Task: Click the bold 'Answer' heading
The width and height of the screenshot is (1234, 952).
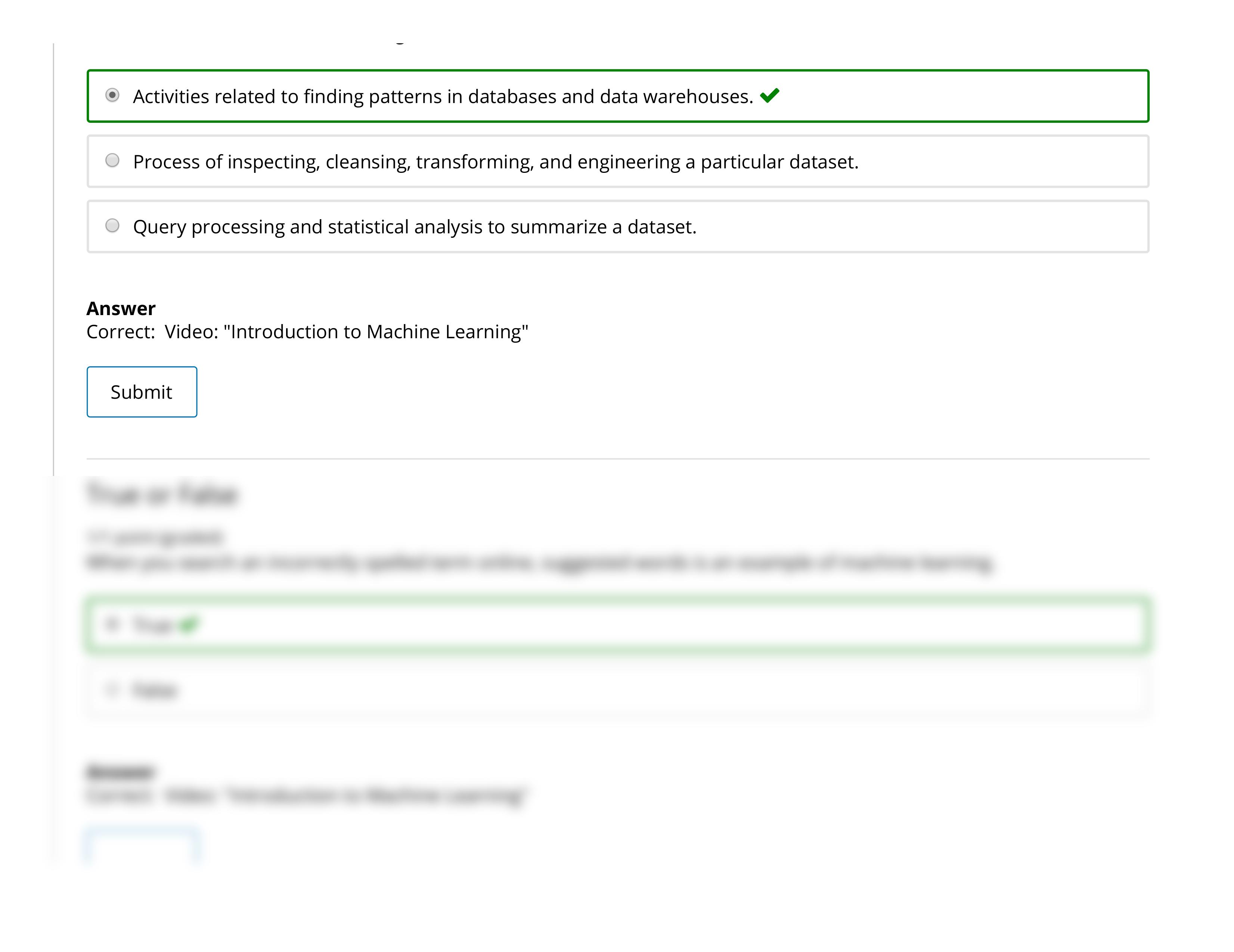Action: (x=120, y=308)
